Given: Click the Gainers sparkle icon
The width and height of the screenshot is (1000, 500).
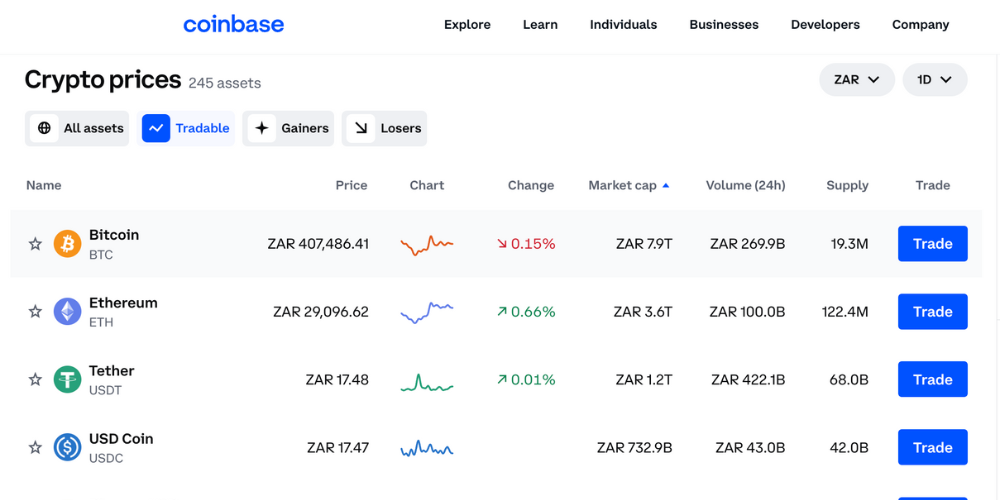Looking at the screenshot, I should coord(262,128).
